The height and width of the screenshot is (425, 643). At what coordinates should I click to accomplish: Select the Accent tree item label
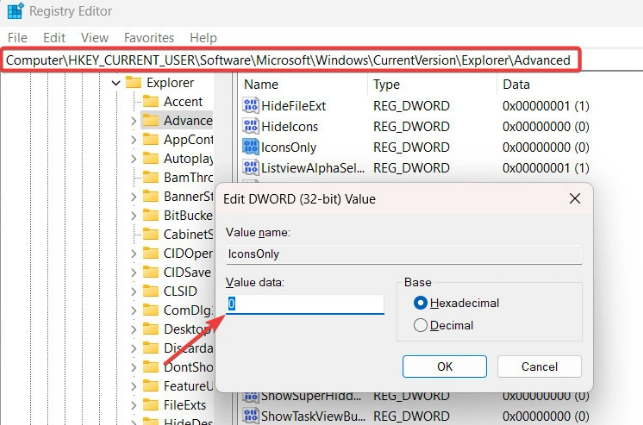(x=183, y=101)
